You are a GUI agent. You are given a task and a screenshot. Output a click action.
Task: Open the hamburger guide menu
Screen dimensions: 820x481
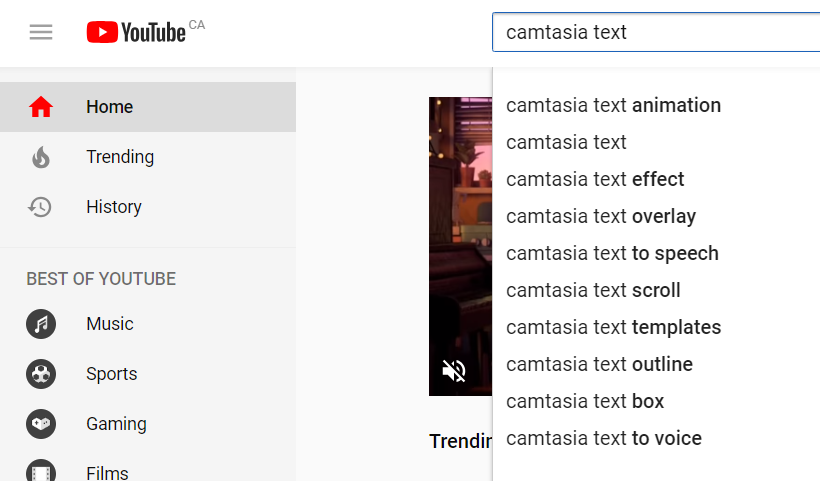tap(41, 32)
